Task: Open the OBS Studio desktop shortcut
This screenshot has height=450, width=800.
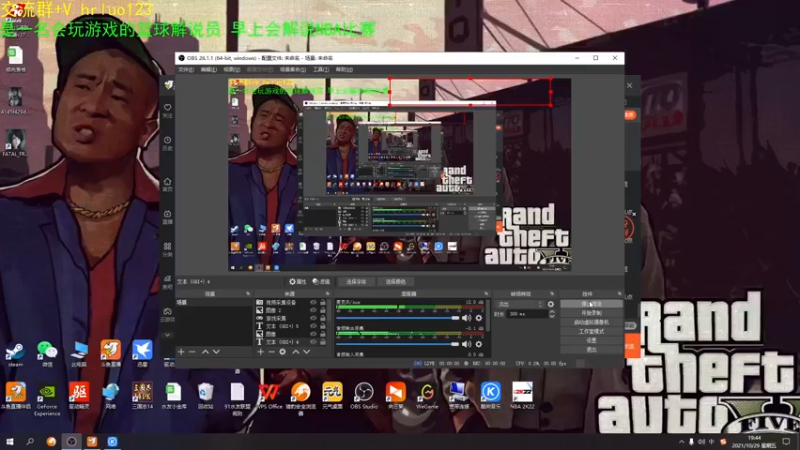Action: (364, 396)
